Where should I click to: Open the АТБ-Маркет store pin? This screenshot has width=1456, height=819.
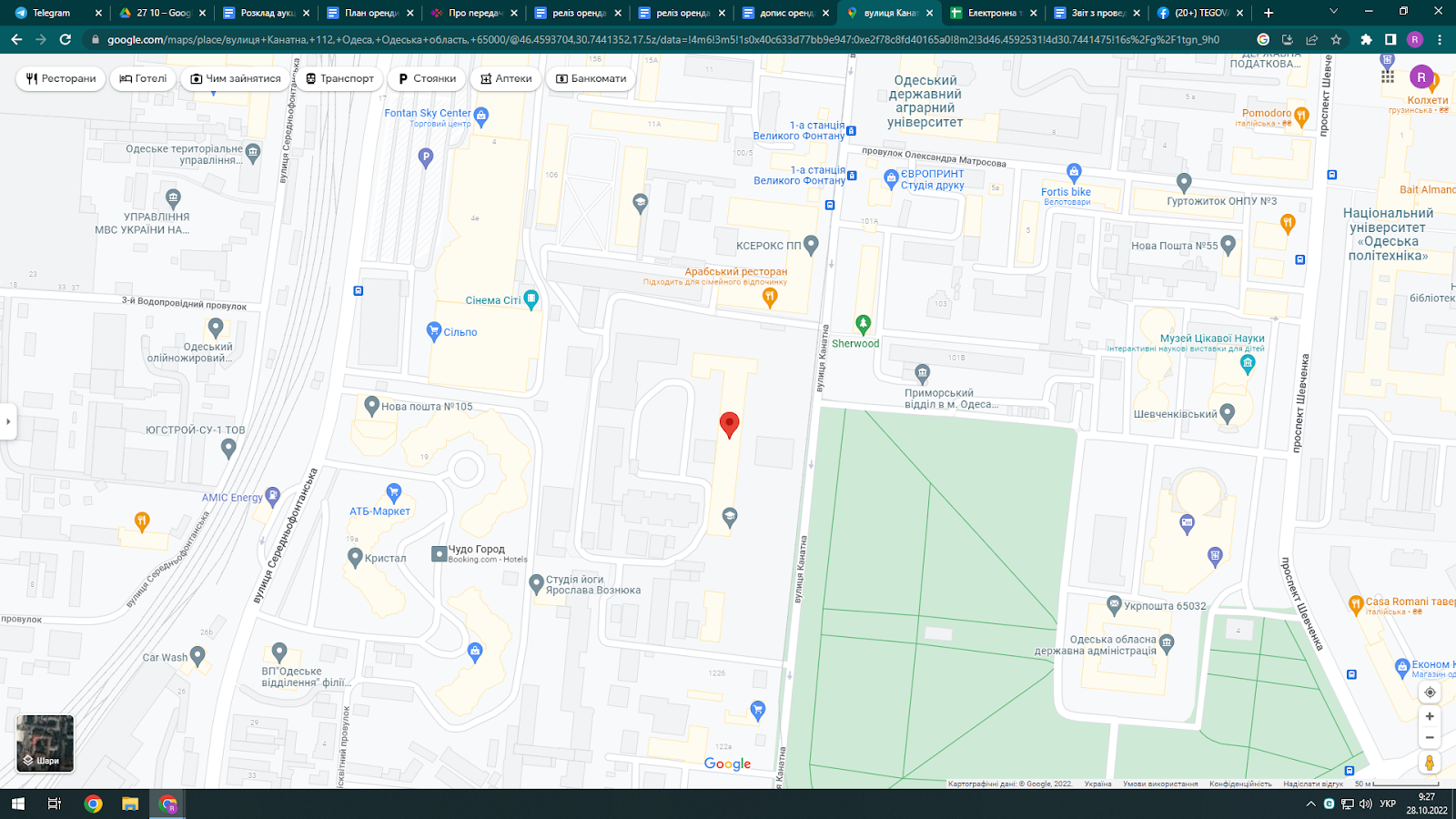click(x=394, y=492)
